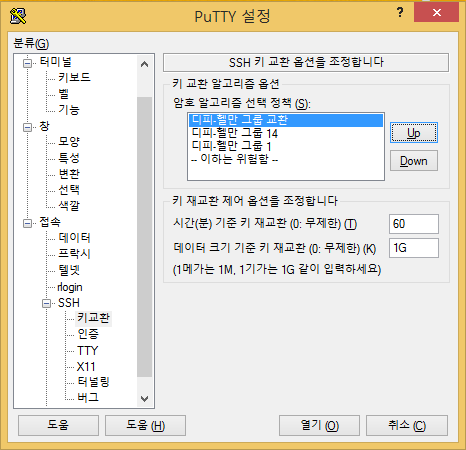Close the PuTTY 설정 window
Viewport: 466px width, 450px height.
[x=436, y=13]
